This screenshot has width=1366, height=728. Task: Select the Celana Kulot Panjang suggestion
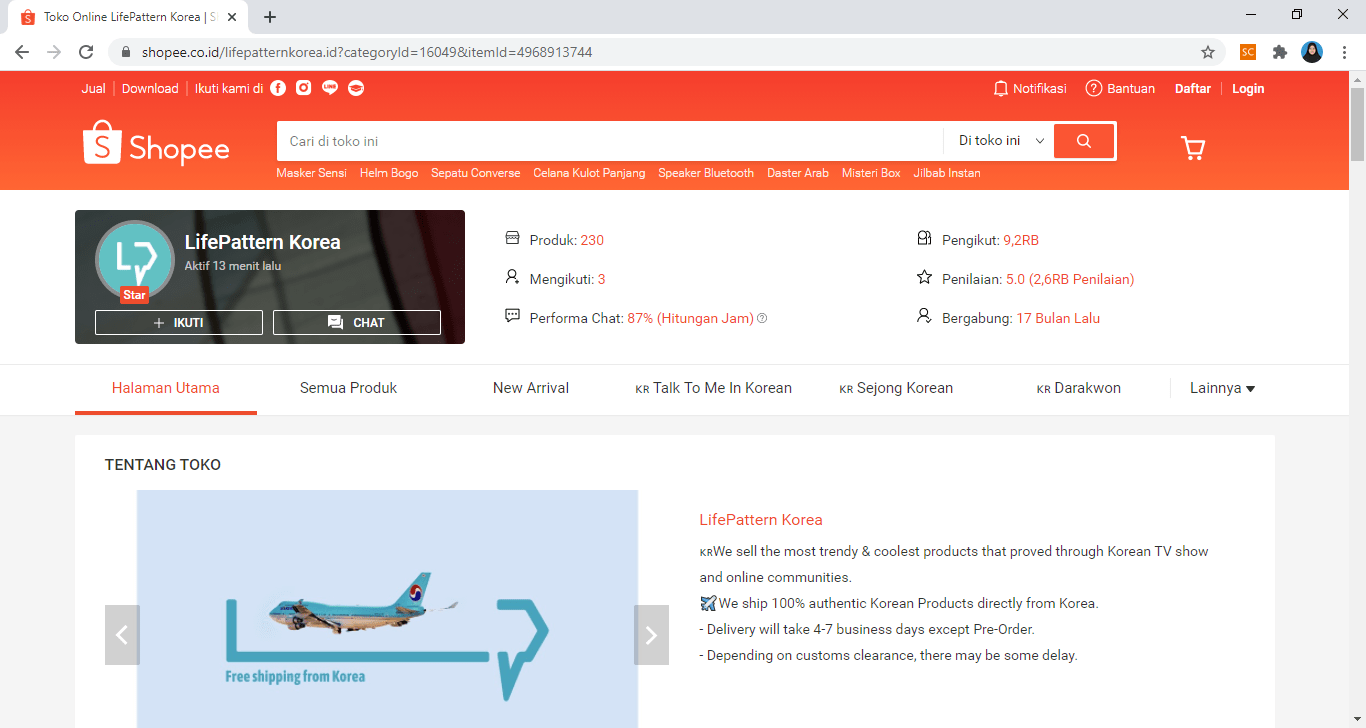coord(589,173)
